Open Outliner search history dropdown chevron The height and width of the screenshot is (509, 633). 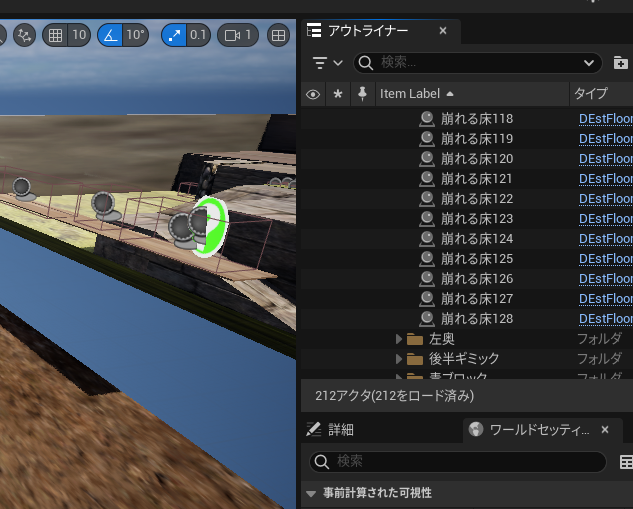pyautogui.click(x=589, y=63)
